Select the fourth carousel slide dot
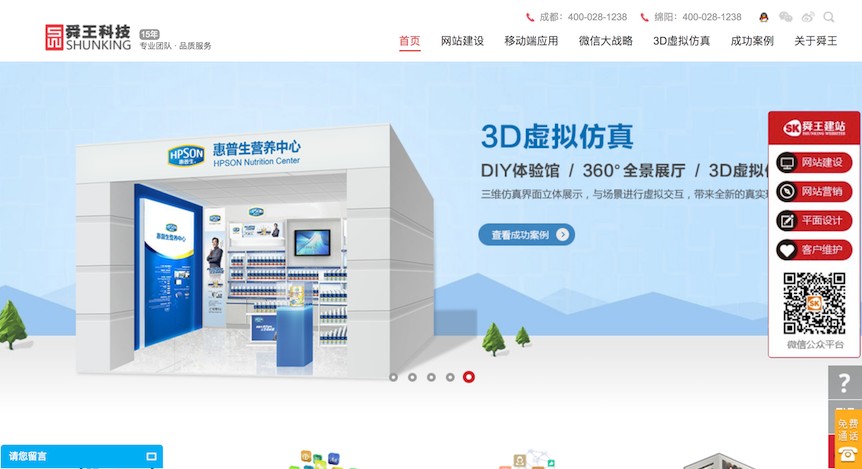 point(450,377)
